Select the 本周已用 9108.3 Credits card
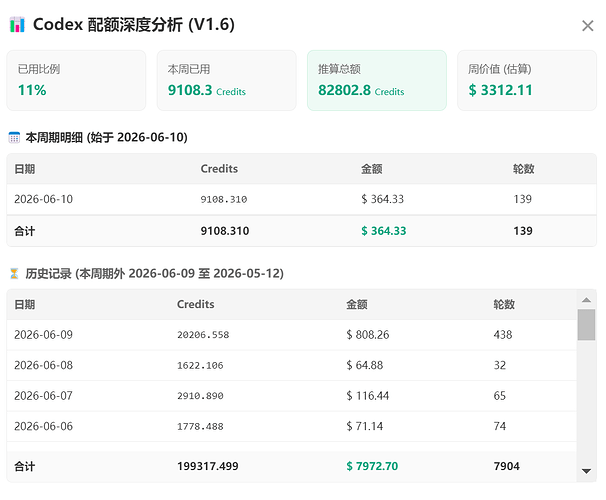This screenshot has width=606, height=500. [226, 80]
